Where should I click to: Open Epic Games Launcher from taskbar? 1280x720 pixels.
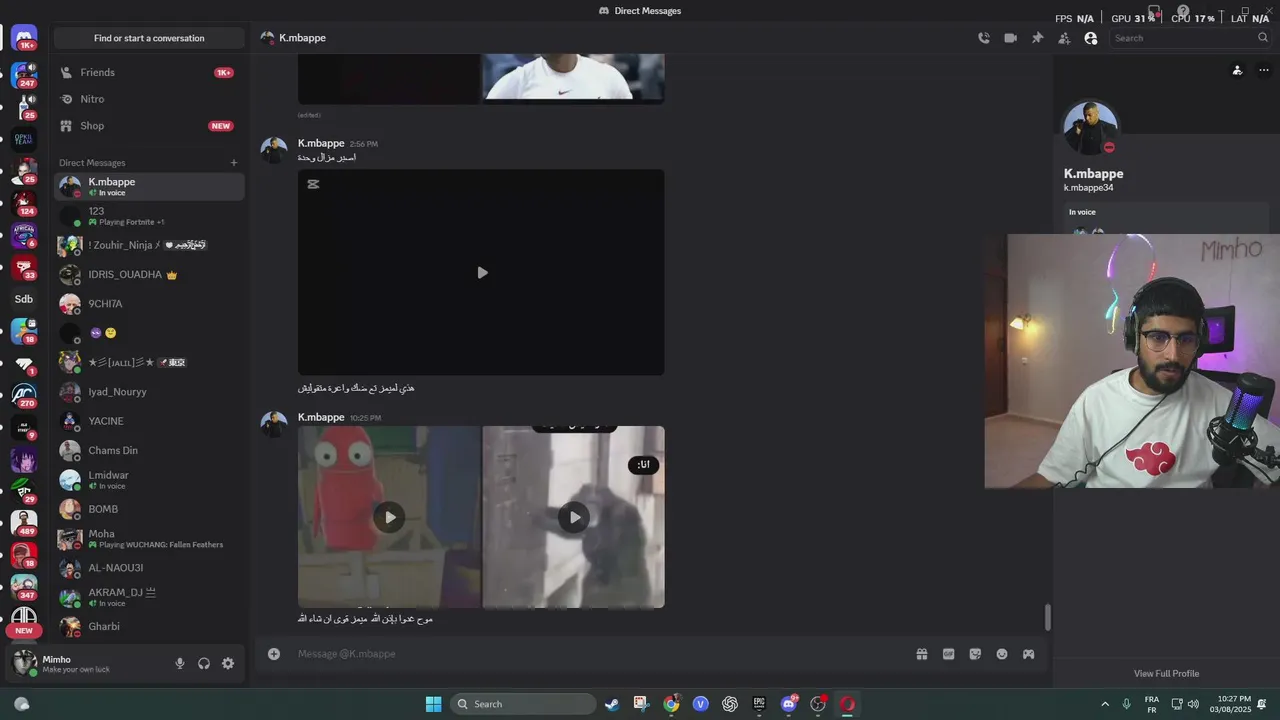pos(759,704)
